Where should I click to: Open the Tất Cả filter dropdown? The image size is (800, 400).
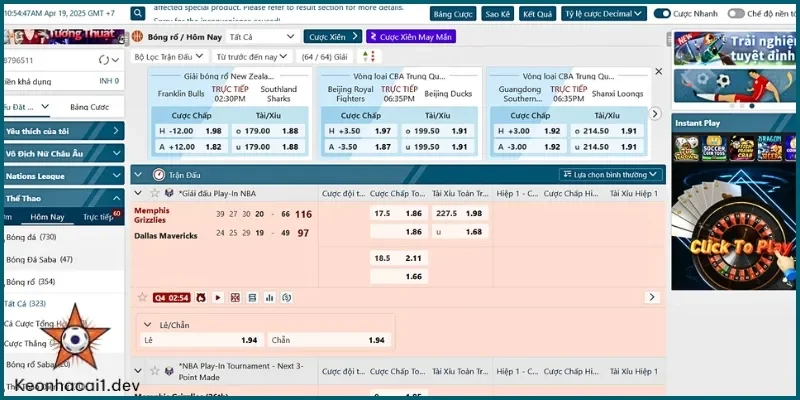click(262, 37)
